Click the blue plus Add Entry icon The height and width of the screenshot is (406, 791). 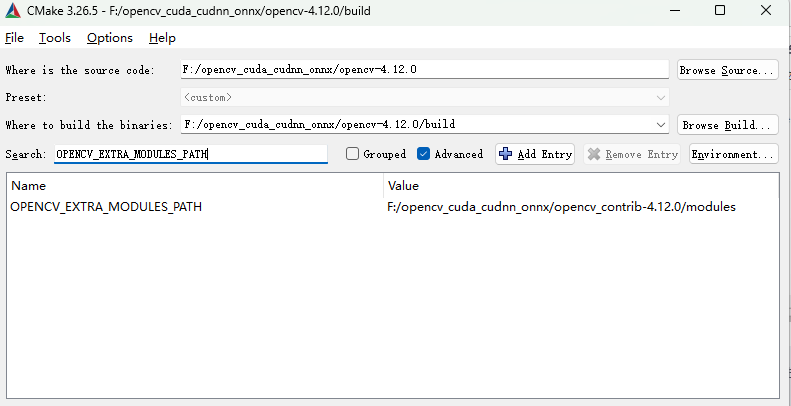pyautogui.click(x=506, y=154)
